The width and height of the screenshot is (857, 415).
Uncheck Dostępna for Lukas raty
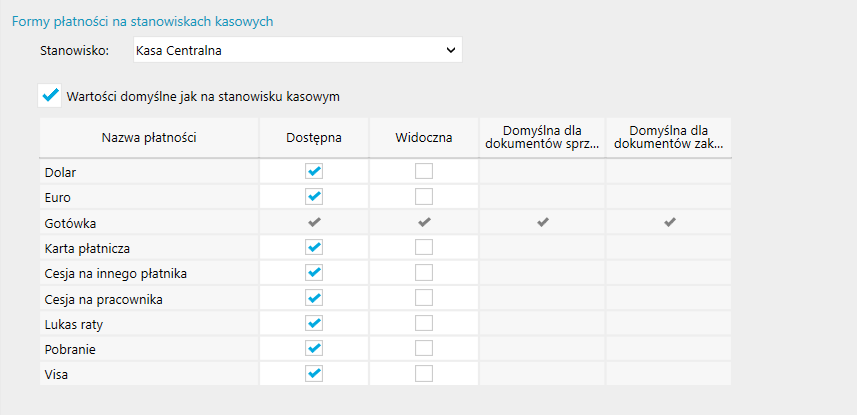pyautogui.click(x=314, y=323)
